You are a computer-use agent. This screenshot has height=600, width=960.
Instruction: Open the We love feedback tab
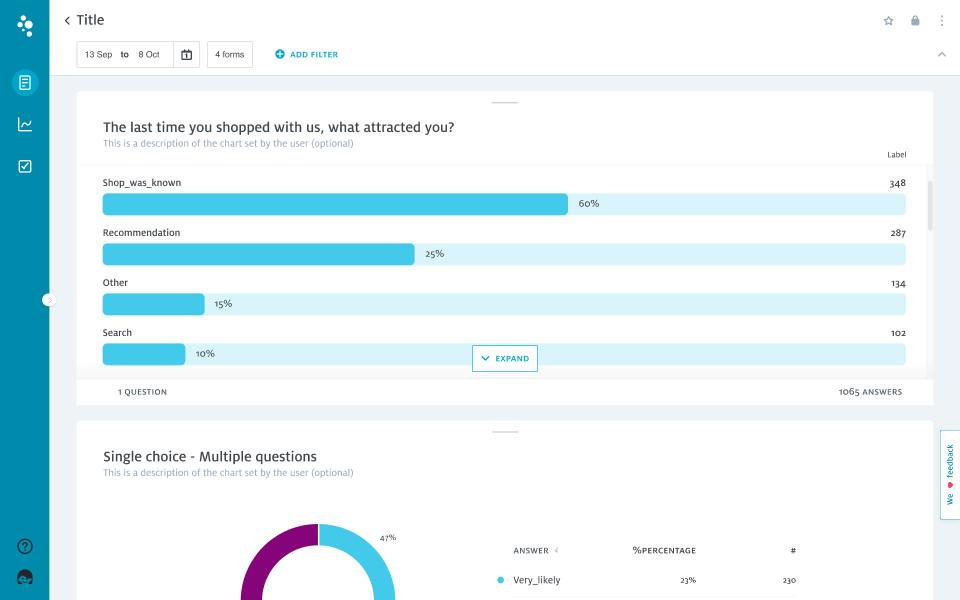pyautogui.click(x=950, y=474)
